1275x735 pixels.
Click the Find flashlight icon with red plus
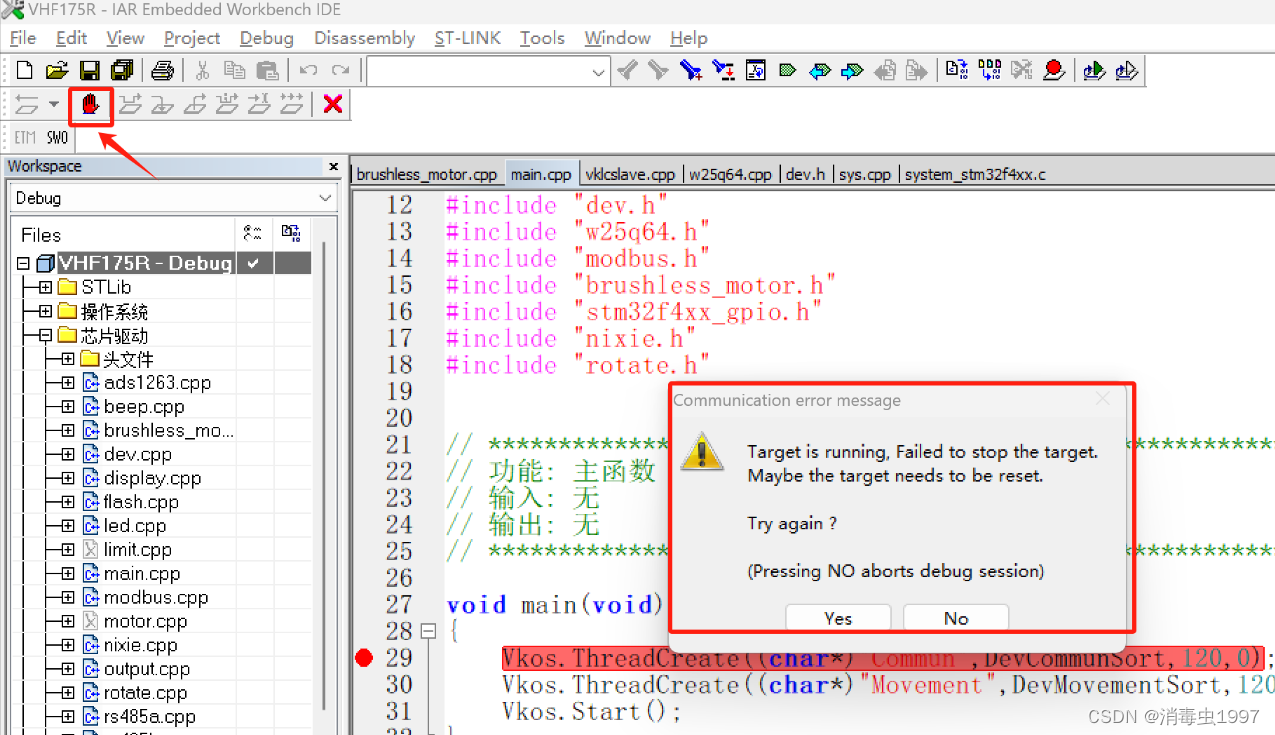tap(690, 70)
